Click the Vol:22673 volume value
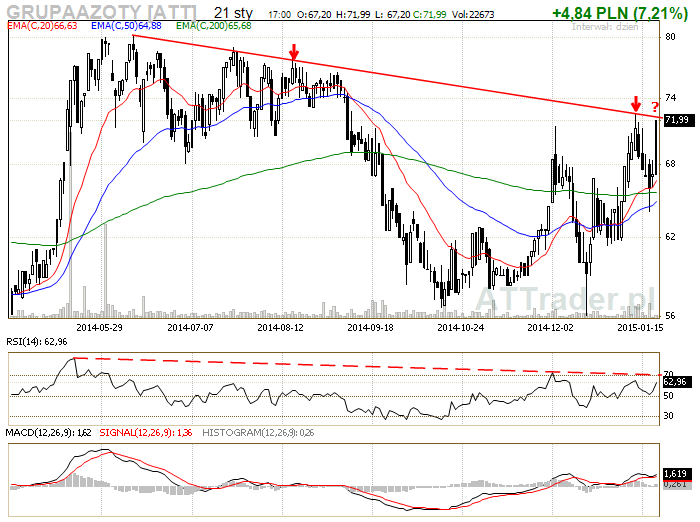 [x=473, y=14]
